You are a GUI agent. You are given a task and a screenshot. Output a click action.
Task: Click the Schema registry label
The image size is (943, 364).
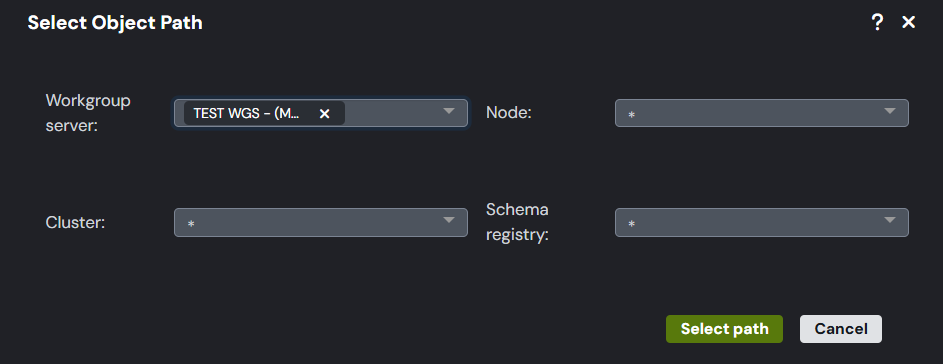click(518, 223)
